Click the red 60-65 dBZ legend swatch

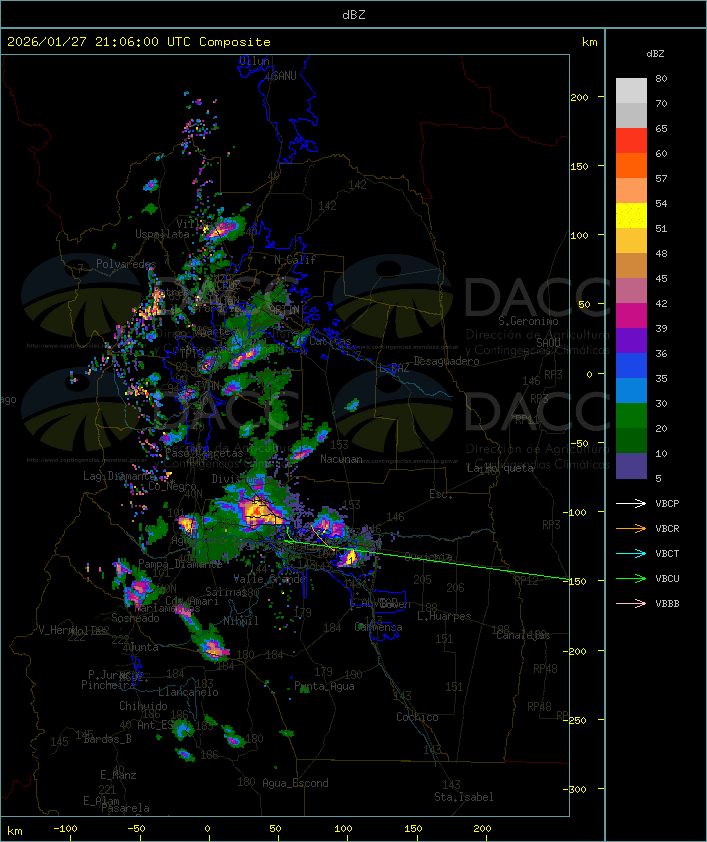pyautogui.click(x=632, y=141)
